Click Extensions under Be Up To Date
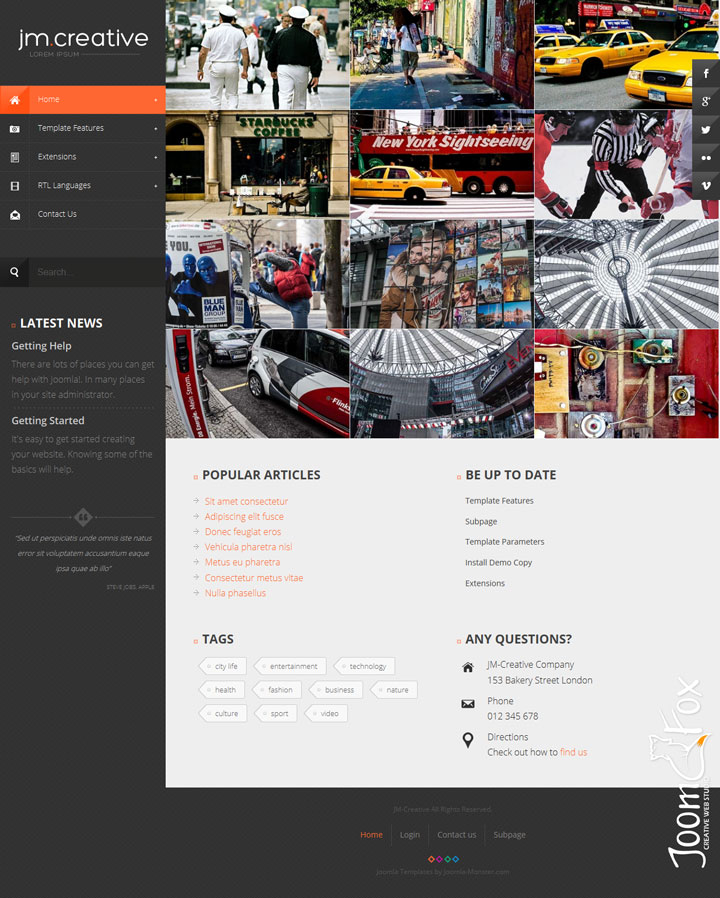 coord(485,583)
